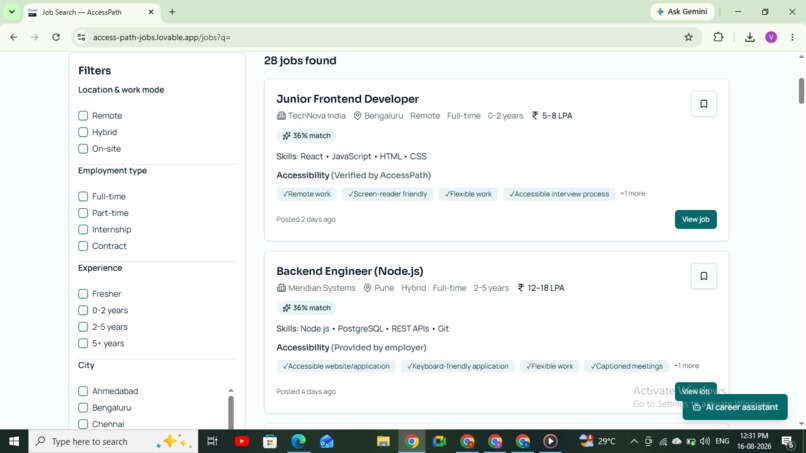The image size is (806, 453).
Task: Check the On-site filter
Action: click(83, 149)
